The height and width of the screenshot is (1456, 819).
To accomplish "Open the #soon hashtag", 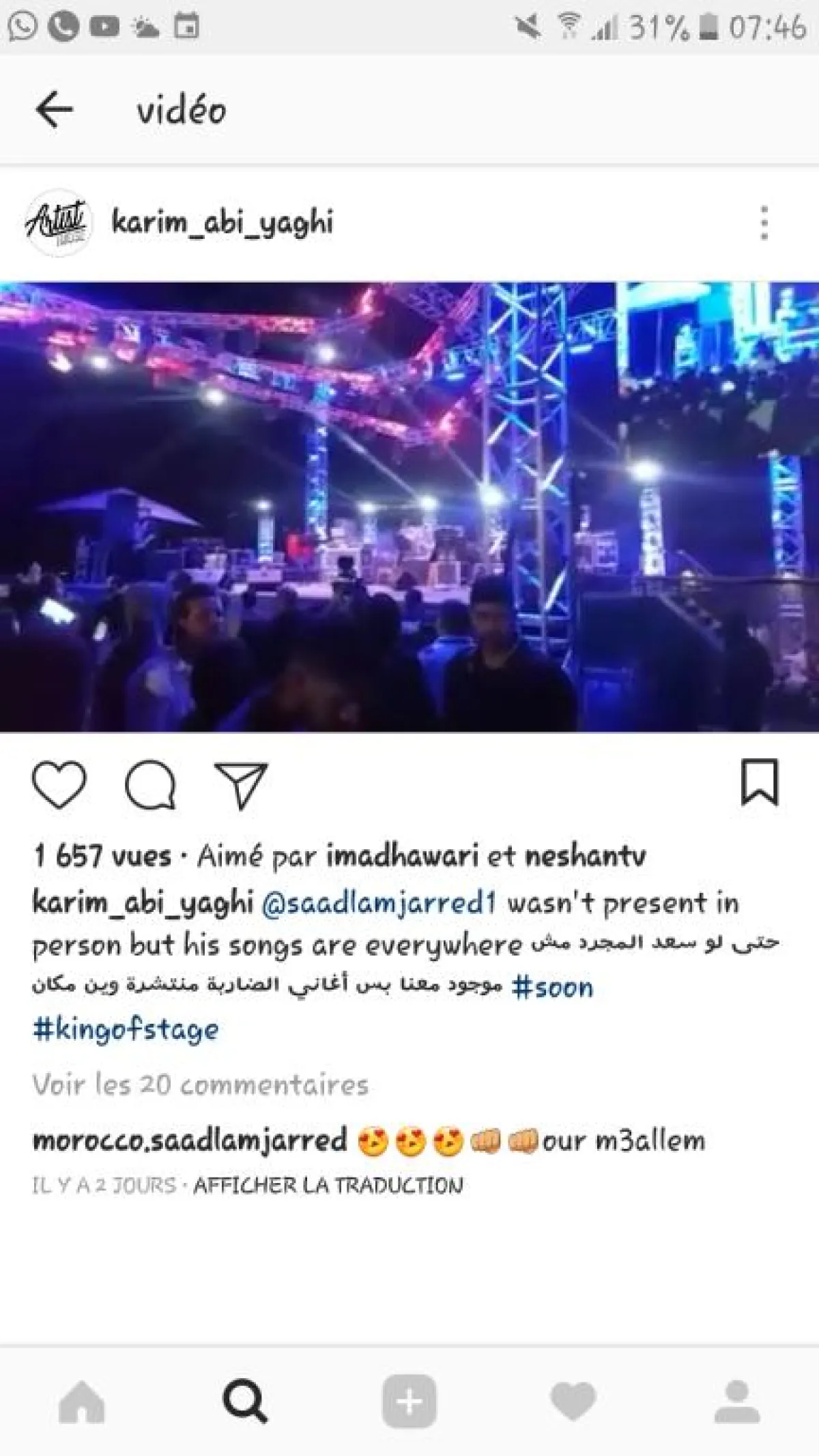I will [x=552, y=988].
